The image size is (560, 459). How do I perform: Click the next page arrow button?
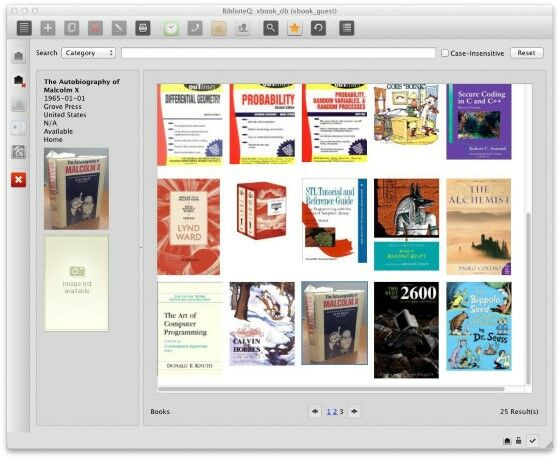point(354,411)
